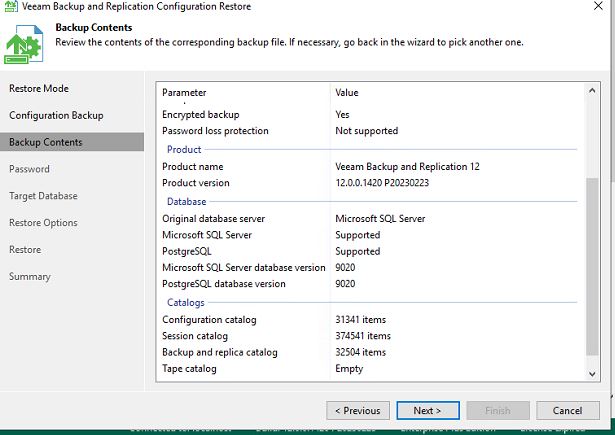Go back with the Previous button
This screenshot has height=435, width=615.
357,411
